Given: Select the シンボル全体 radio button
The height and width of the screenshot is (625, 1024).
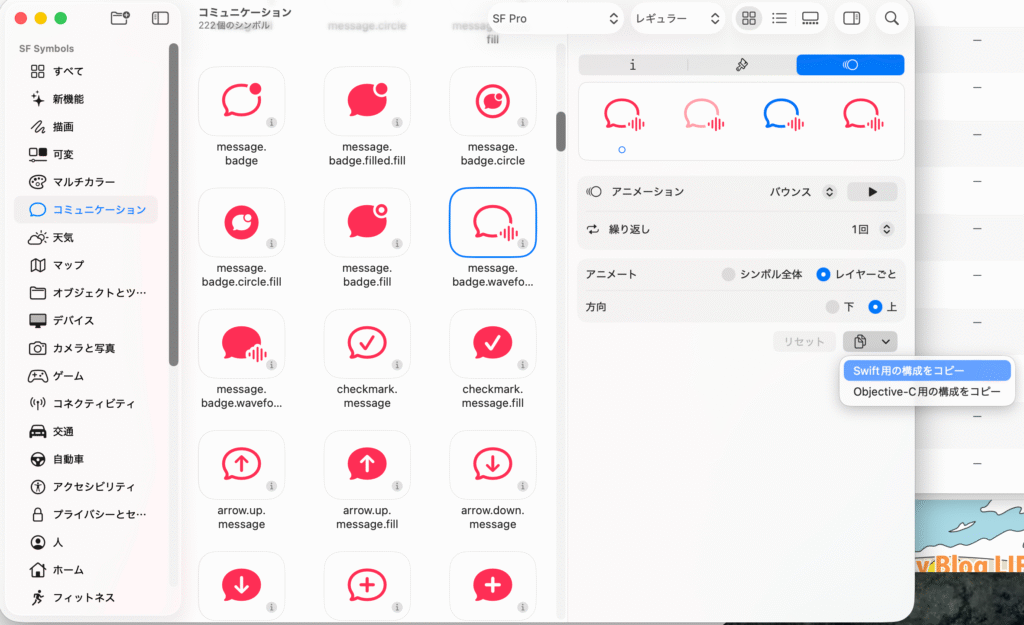Looking at the screenshot, I should (728, 274).
